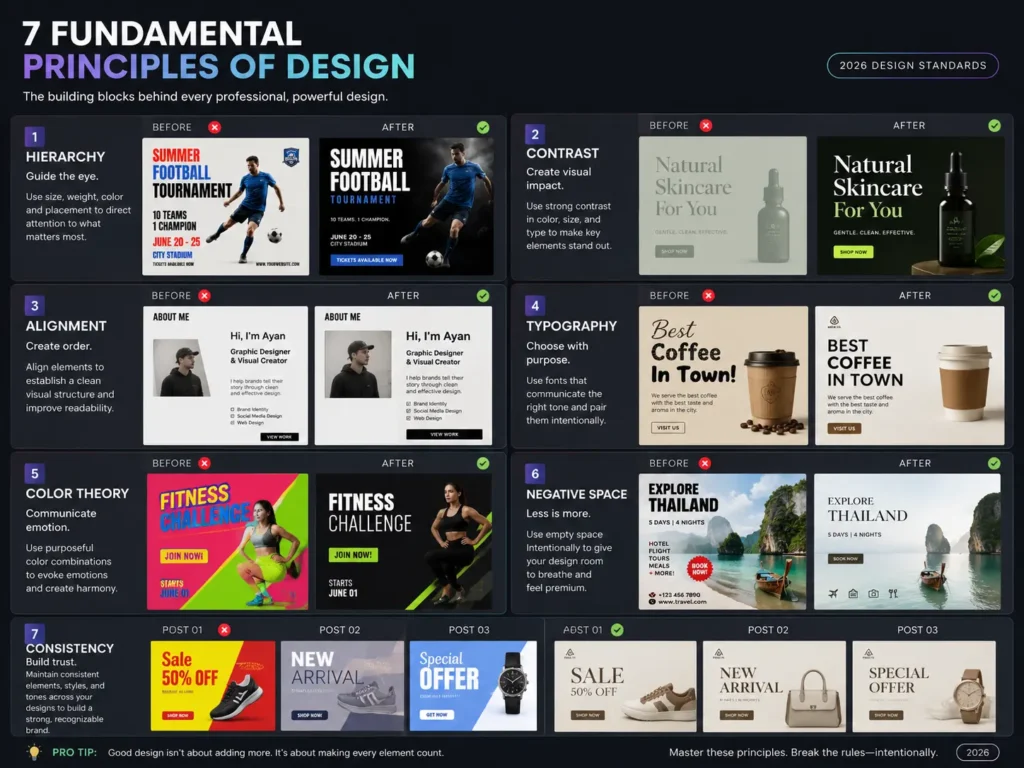
Task: Click the airplane icon on the clean Thailand card
Action: click(833, 594)
